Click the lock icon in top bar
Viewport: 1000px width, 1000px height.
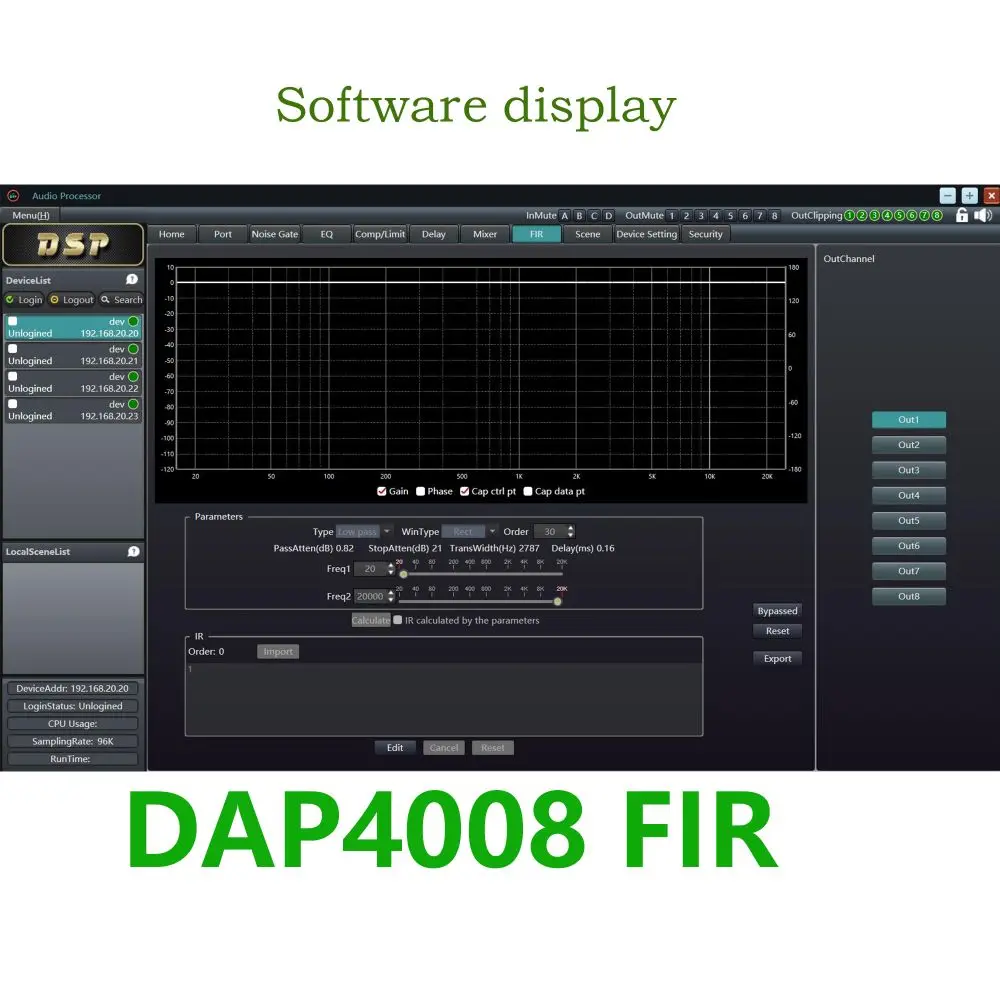[962, 216]
